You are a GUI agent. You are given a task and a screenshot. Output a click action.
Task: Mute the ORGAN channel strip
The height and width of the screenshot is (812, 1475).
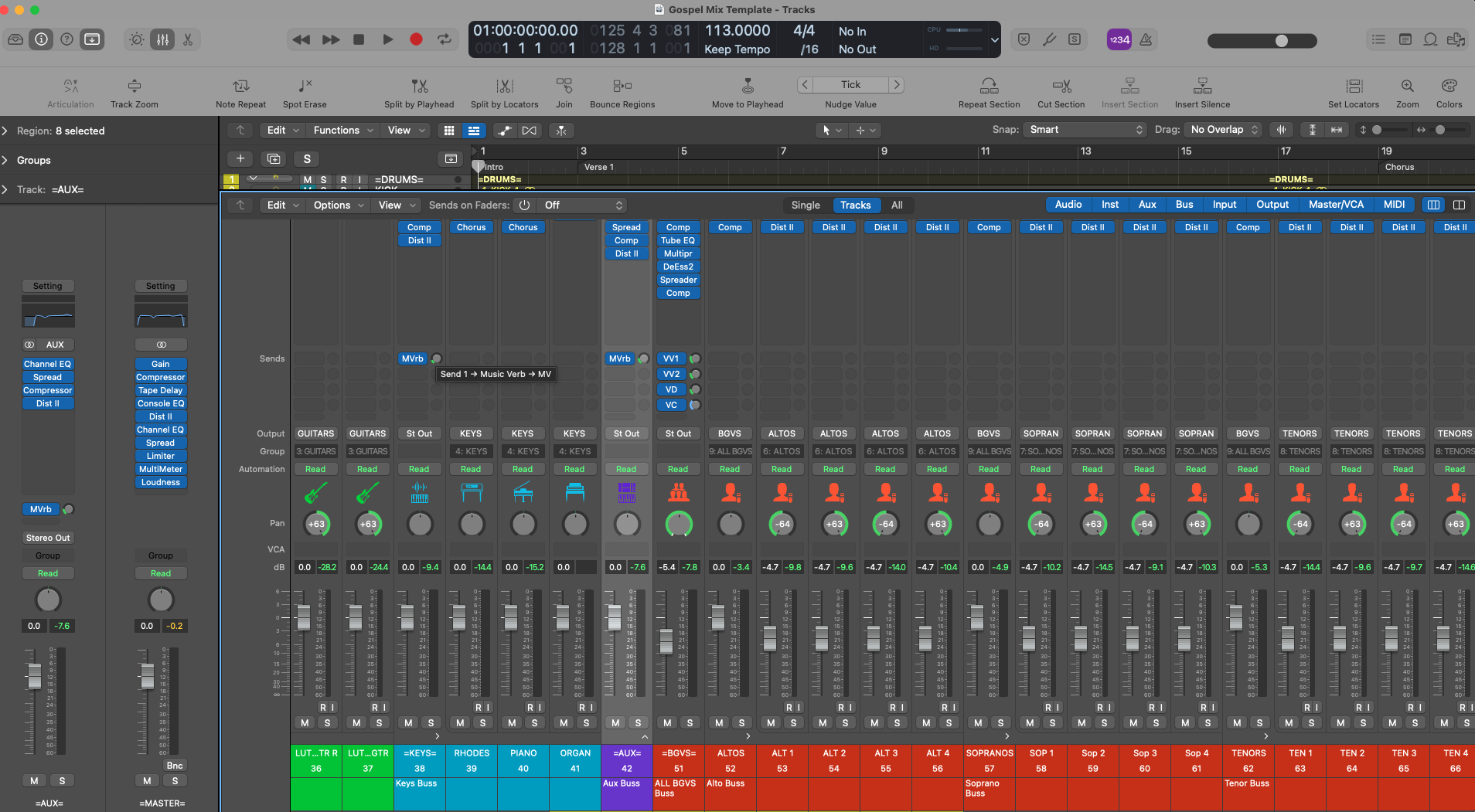tap(564, 722)
